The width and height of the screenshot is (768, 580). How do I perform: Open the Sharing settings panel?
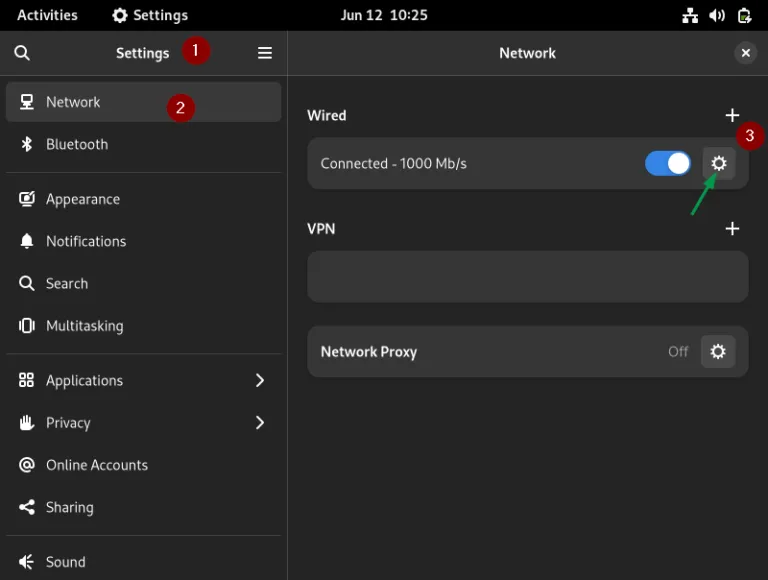pos(143,507)
